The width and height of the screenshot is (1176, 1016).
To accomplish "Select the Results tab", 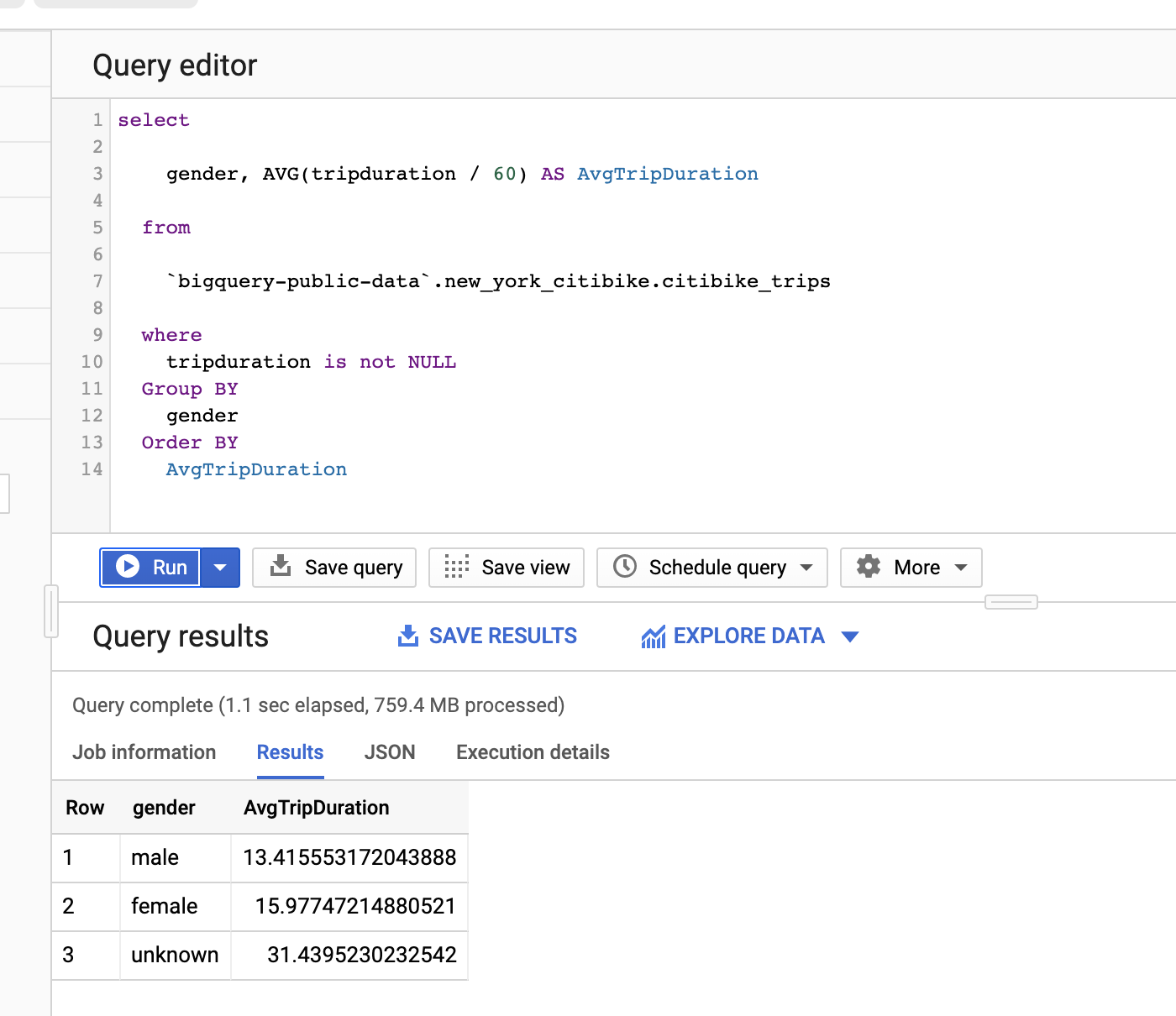I will (x=291, y=752).
